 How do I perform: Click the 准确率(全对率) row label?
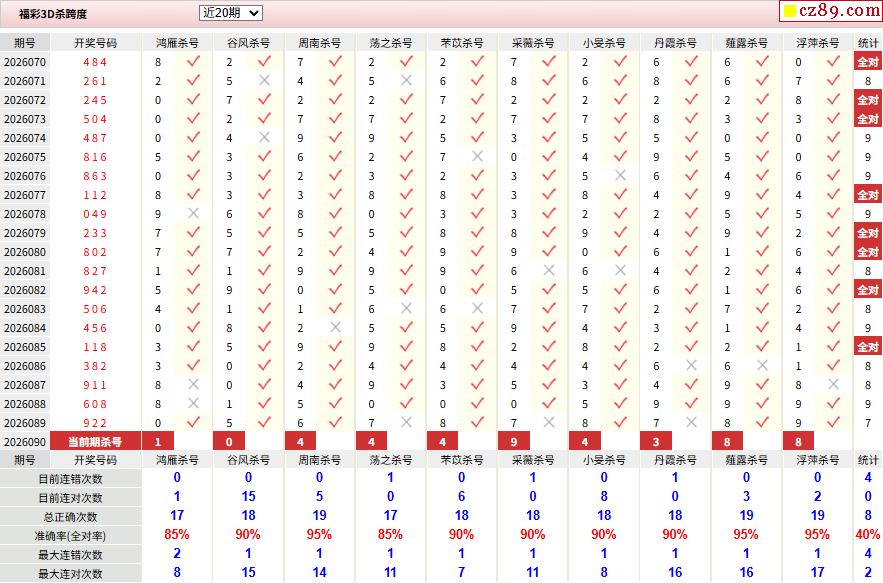70,536
